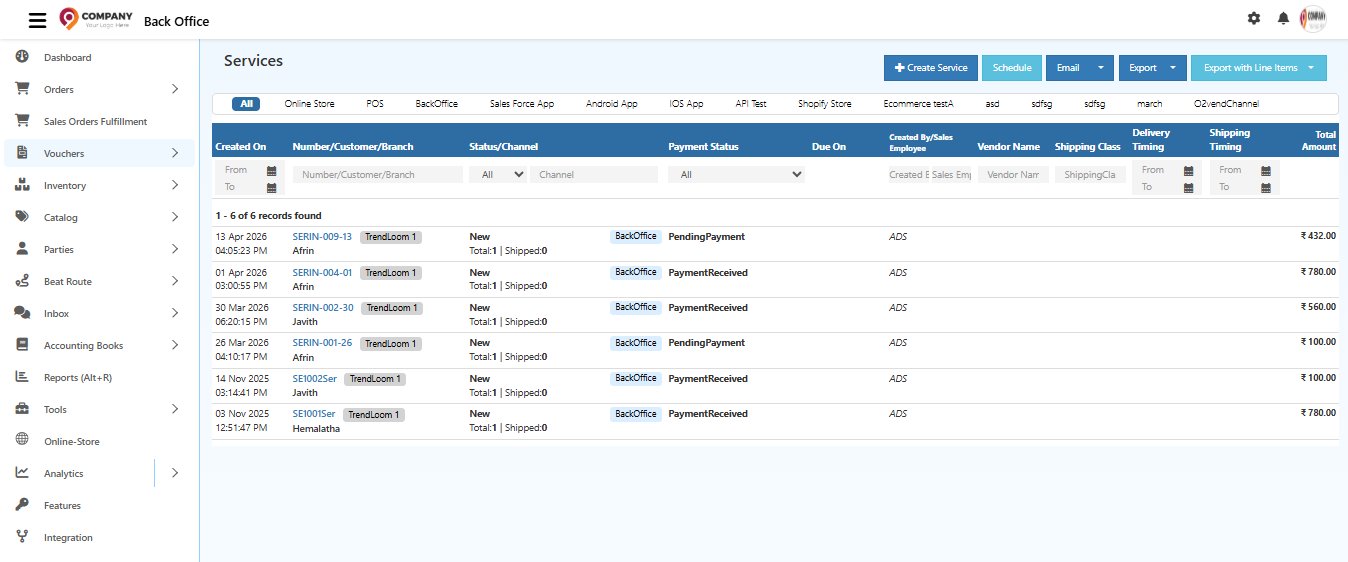Image resolution: width=1348 pixels, height=562 pixels.
Task: Click Accounting Books icon
Action: pos(22,345)
